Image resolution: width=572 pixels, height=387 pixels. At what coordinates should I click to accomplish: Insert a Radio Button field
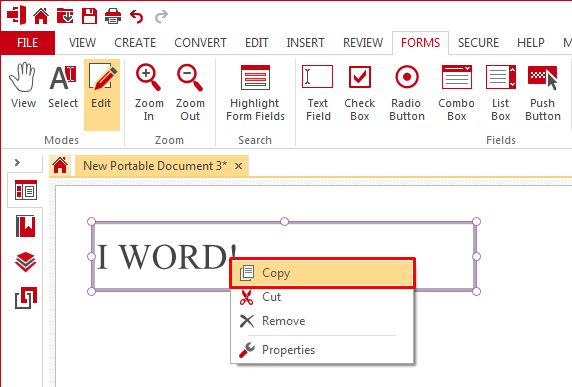tap(407, 93)
